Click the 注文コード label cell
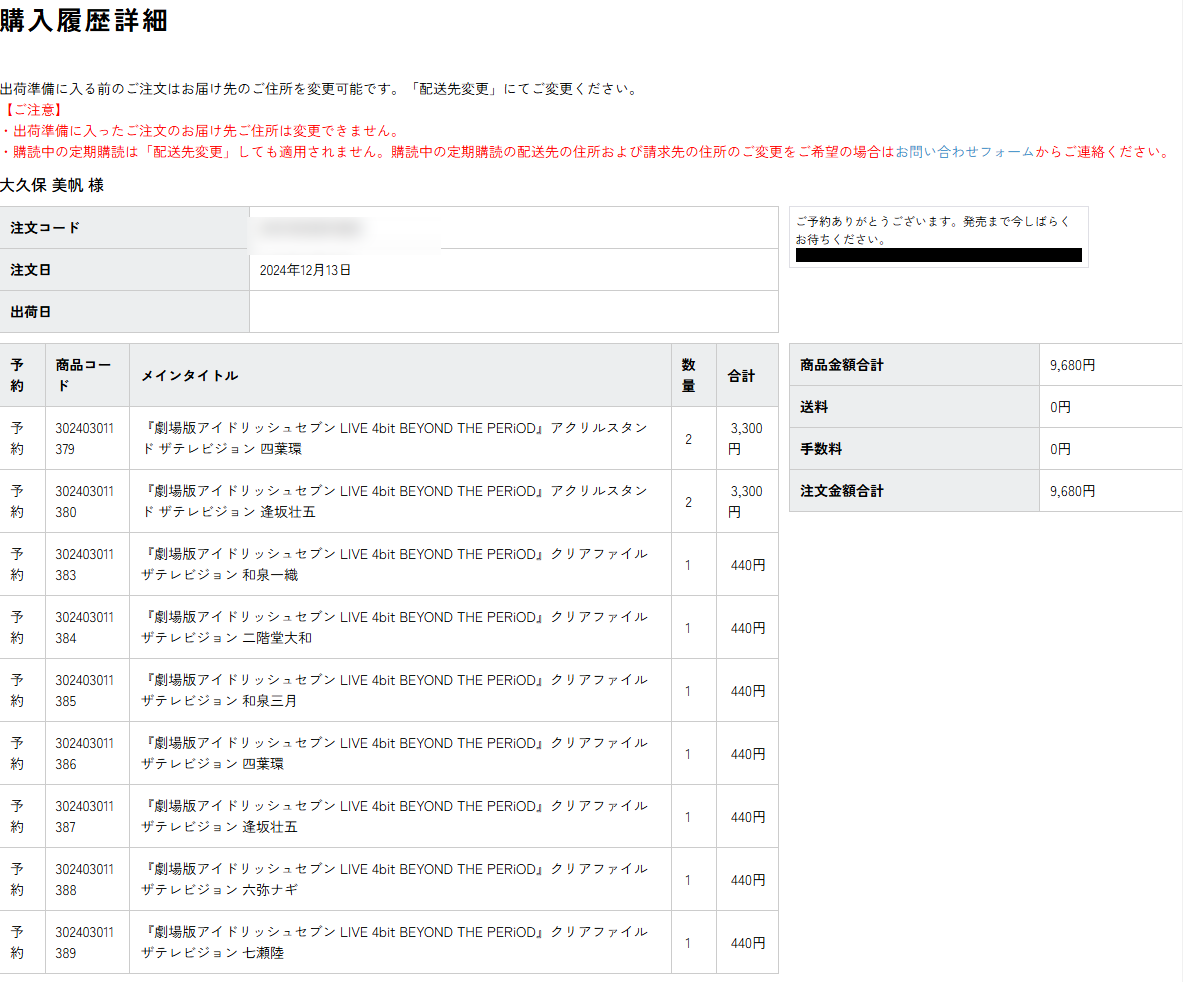 (x=124, y=228)
